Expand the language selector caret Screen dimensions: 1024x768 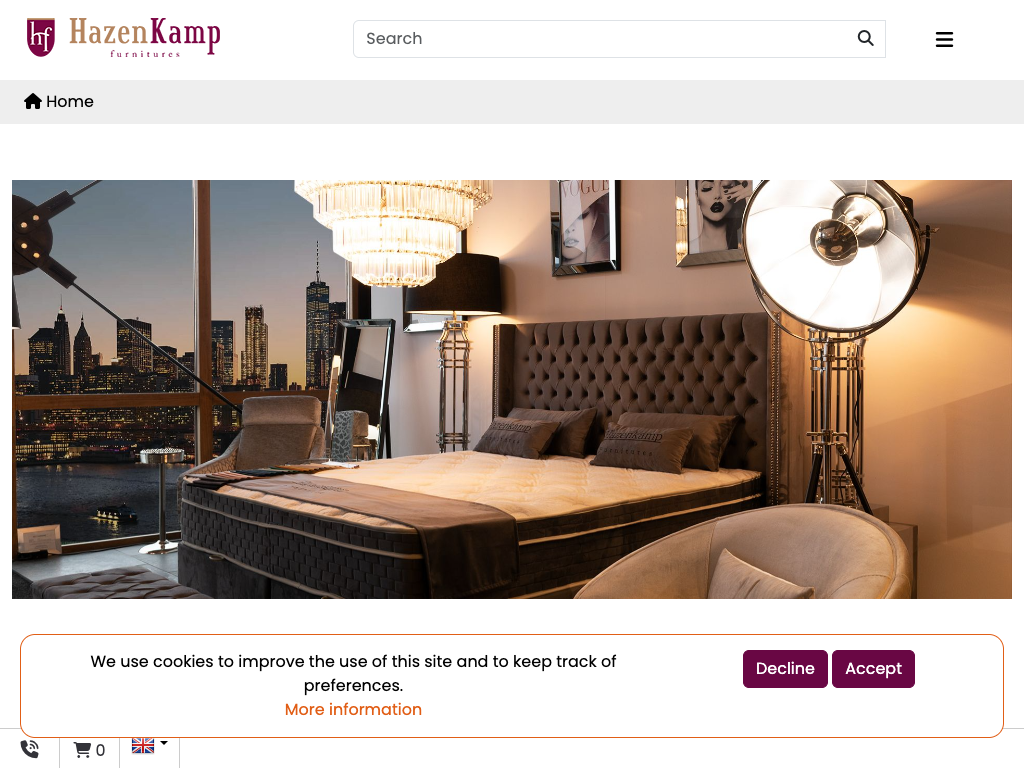tap(164, 743)
